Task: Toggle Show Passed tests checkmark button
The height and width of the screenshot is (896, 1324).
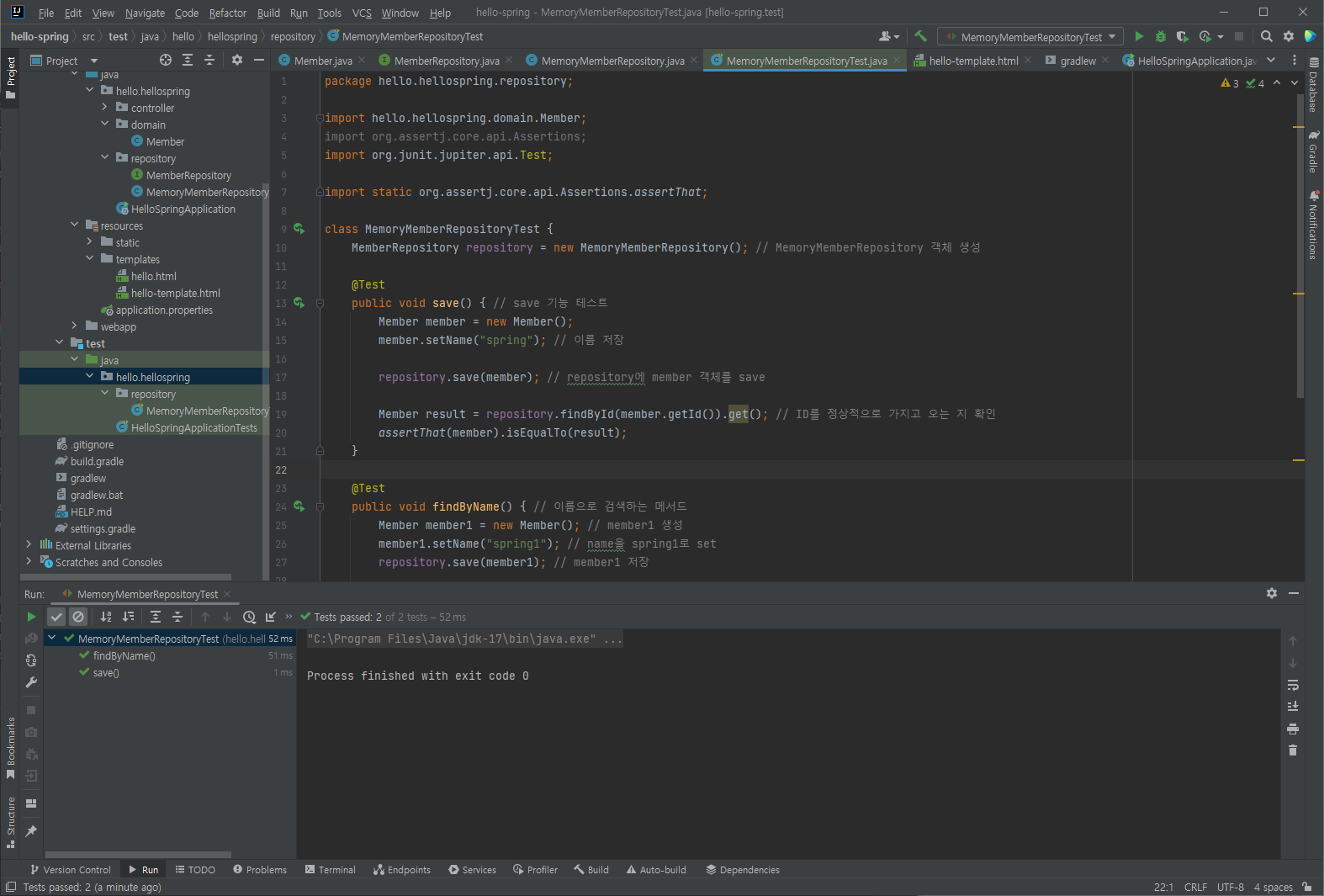Action: pos(56,617)
